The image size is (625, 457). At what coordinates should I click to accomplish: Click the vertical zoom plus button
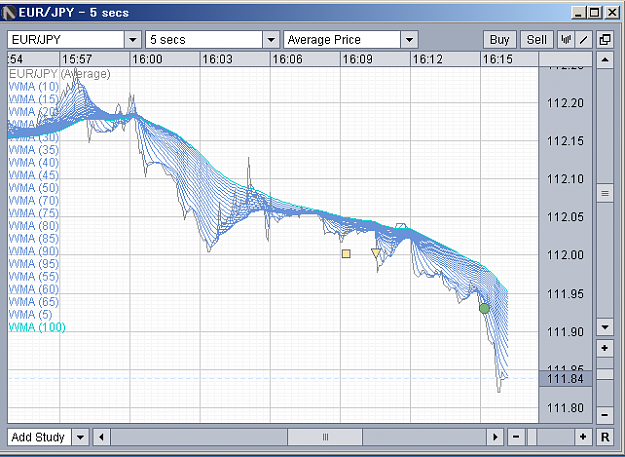[605, 348]
